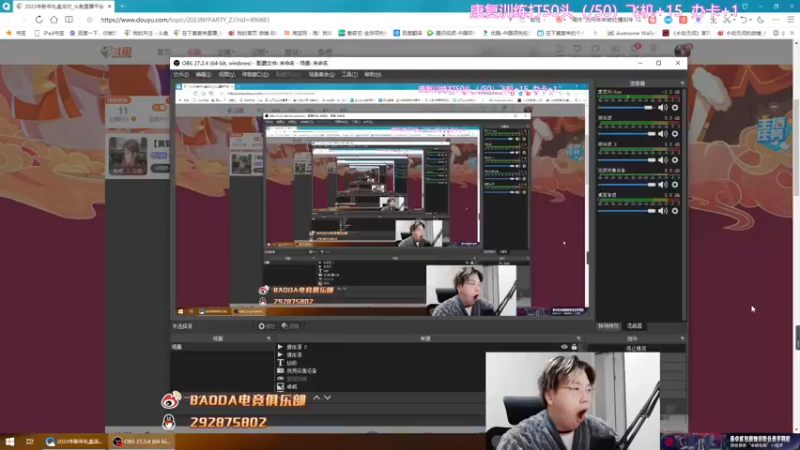Open the 百度翻译 bookmark

[409, 33]
